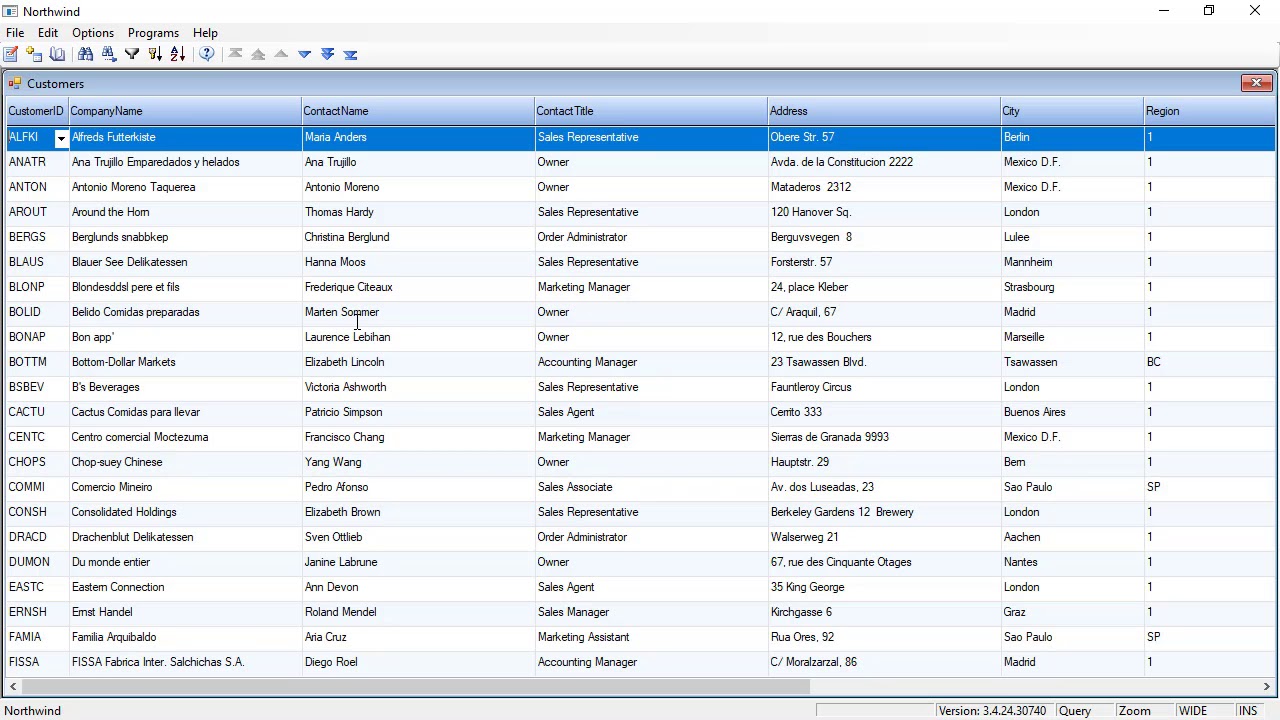
Task: Select the Order Administrator cell for Christina Berglund
Action: tap(651, 237)
